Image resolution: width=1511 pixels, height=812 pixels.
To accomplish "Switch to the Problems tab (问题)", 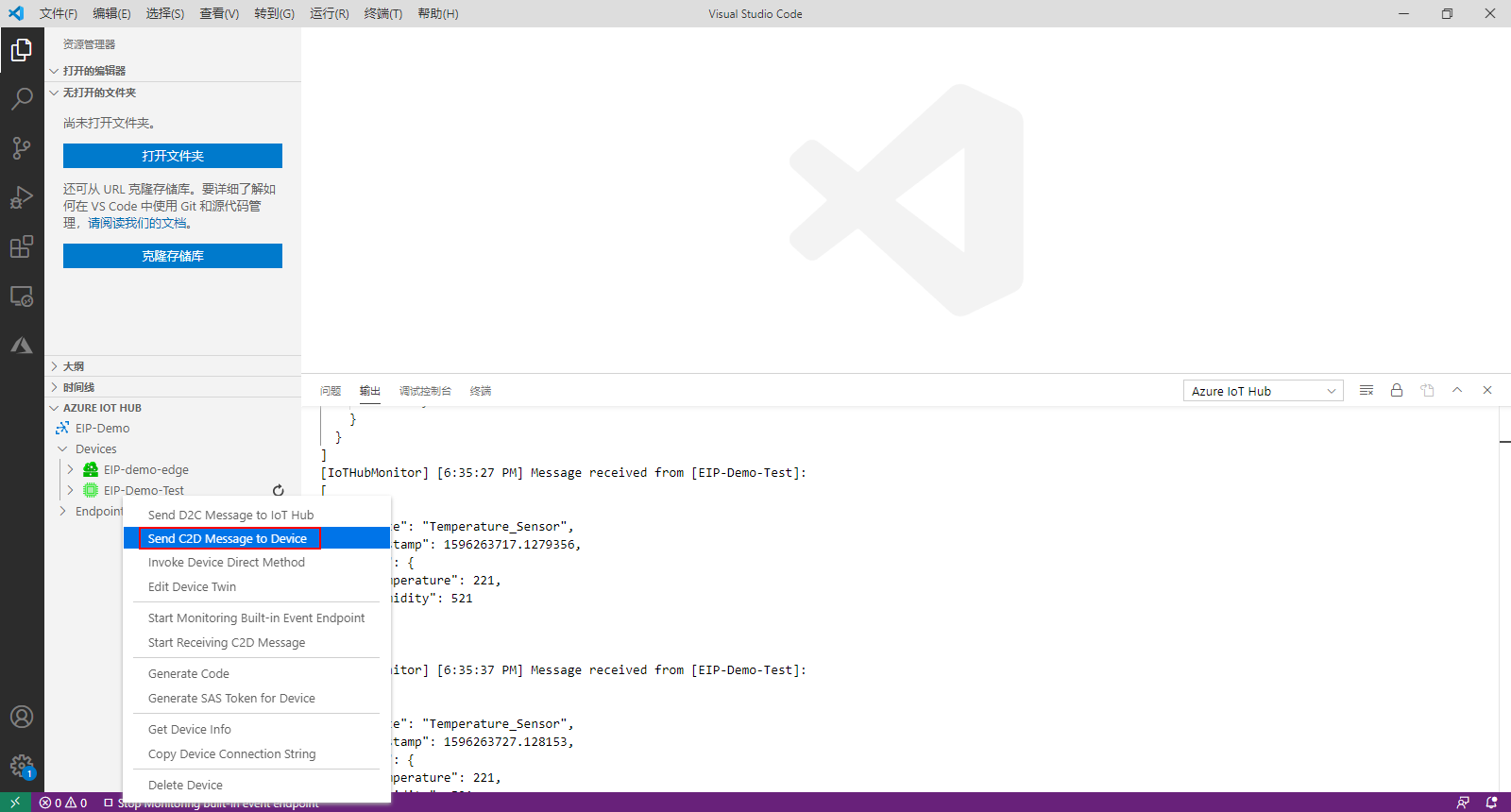I will click(331, 391).
